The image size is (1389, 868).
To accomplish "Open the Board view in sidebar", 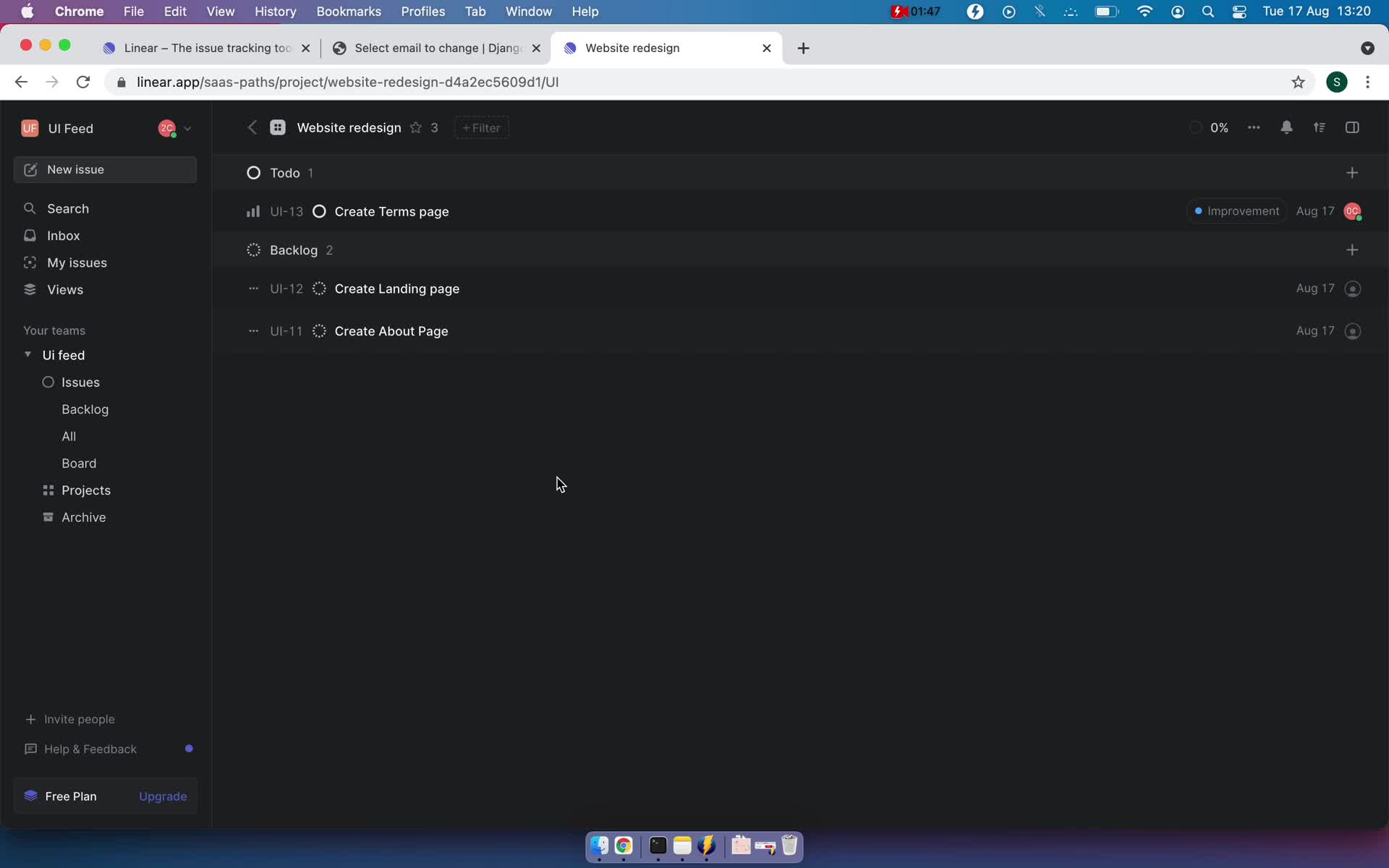I will [x=79, y=463].
